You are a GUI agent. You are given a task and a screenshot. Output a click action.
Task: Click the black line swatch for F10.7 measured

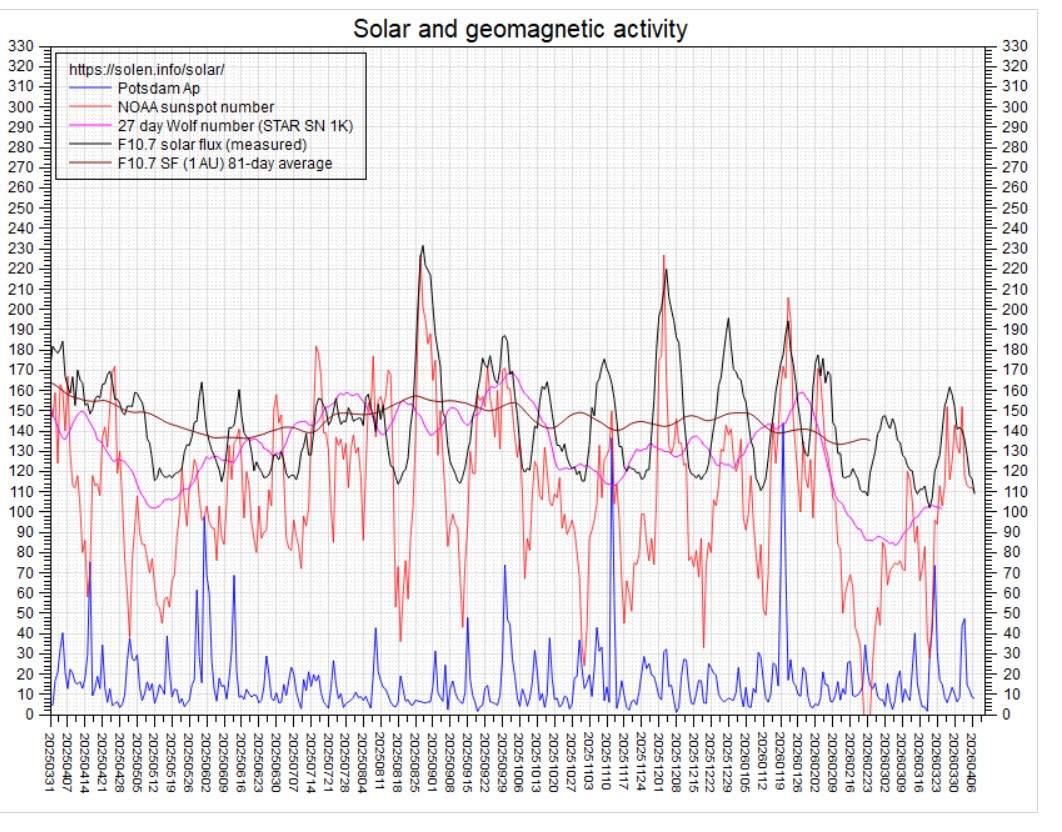89,144
